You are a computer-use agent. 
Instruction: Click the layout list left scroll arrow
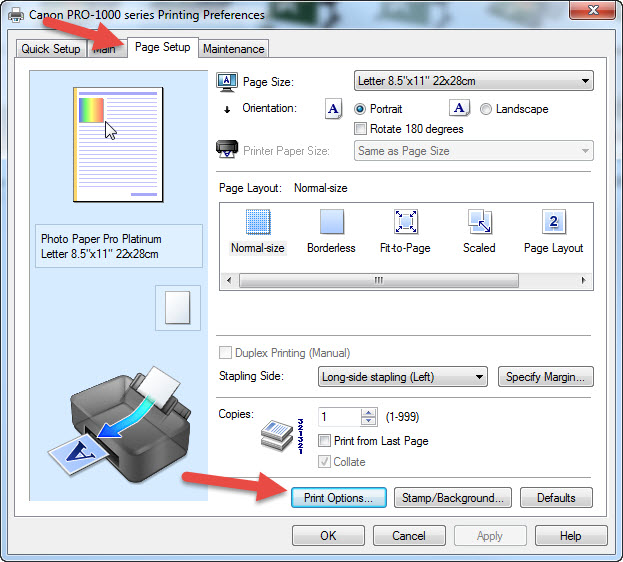click(229, 280)
